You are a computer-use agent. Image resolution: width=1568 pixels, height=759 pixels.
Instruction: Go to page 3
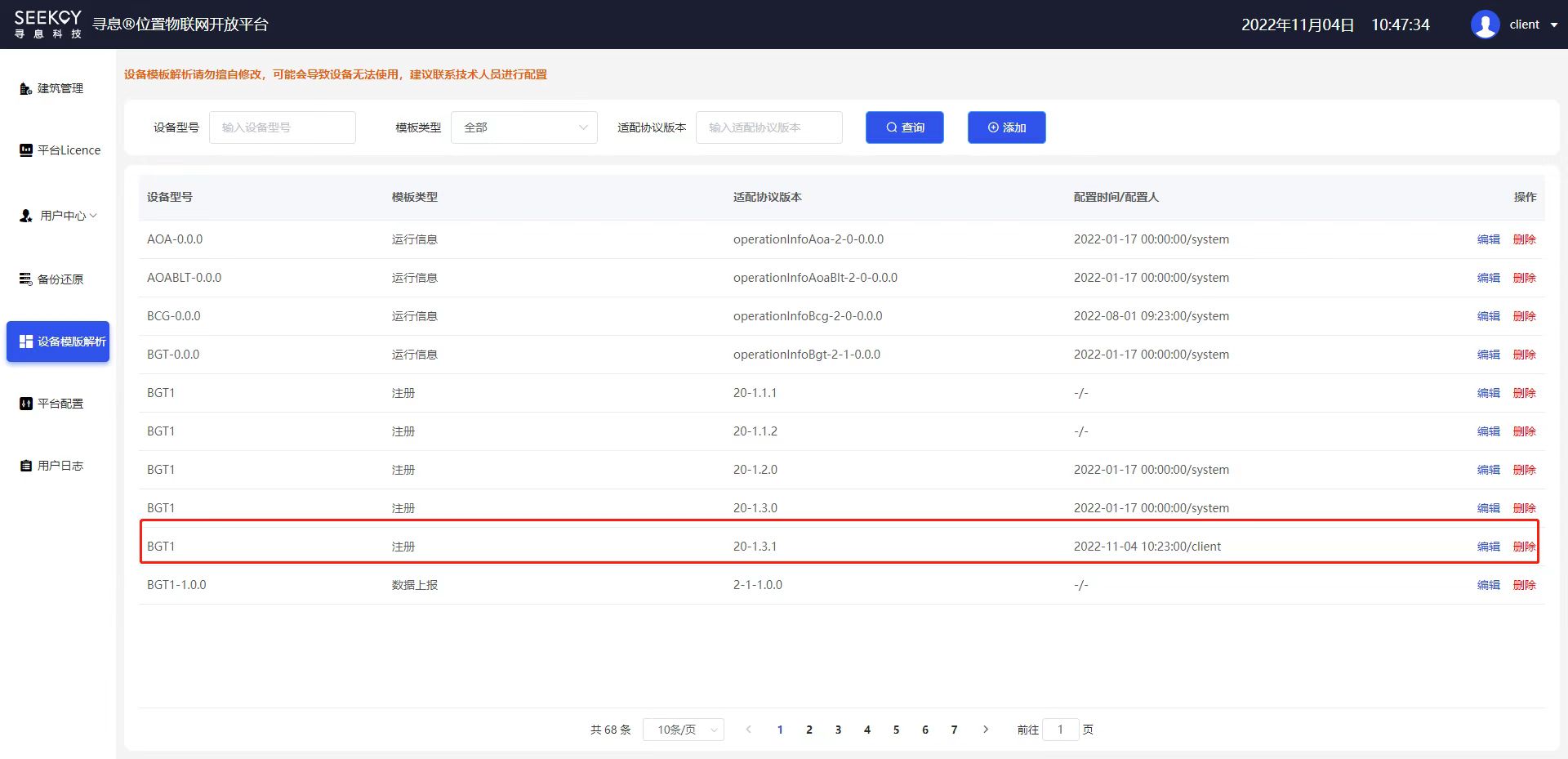pos(838,730)
